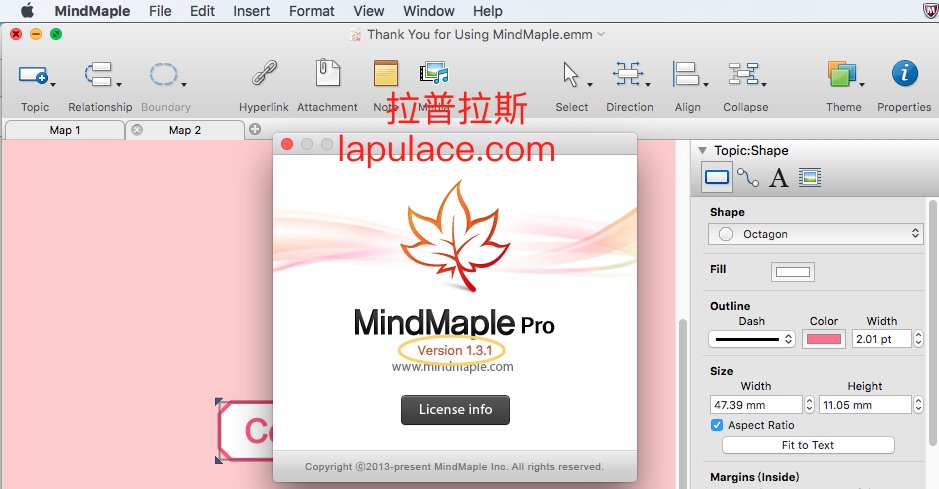The height and width of the screenshot is (489, 939).
Task: Open the Help menu
Action: (487, 11)
